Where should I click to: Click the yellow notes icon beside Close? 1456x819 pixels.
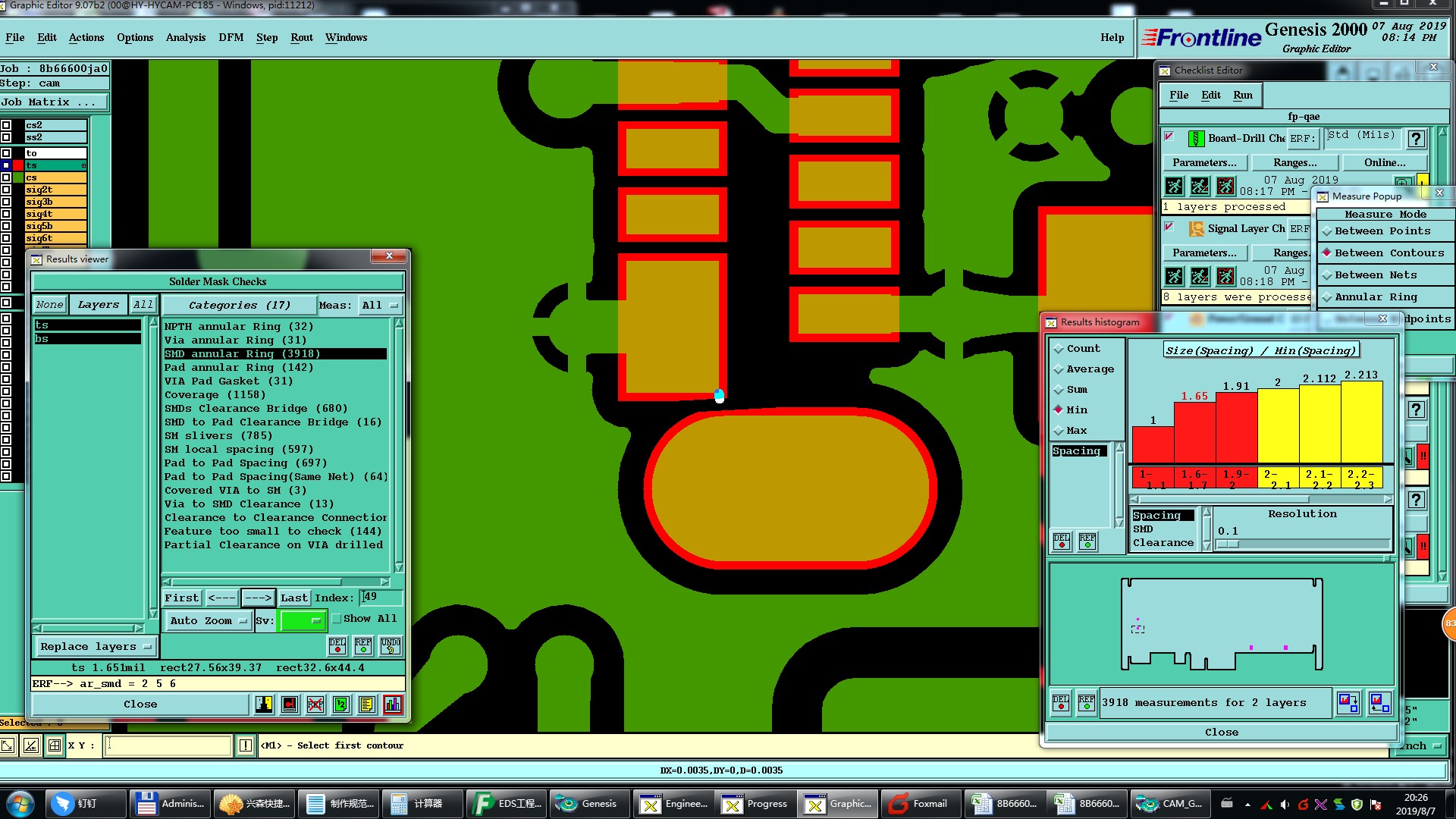[367, 704]
